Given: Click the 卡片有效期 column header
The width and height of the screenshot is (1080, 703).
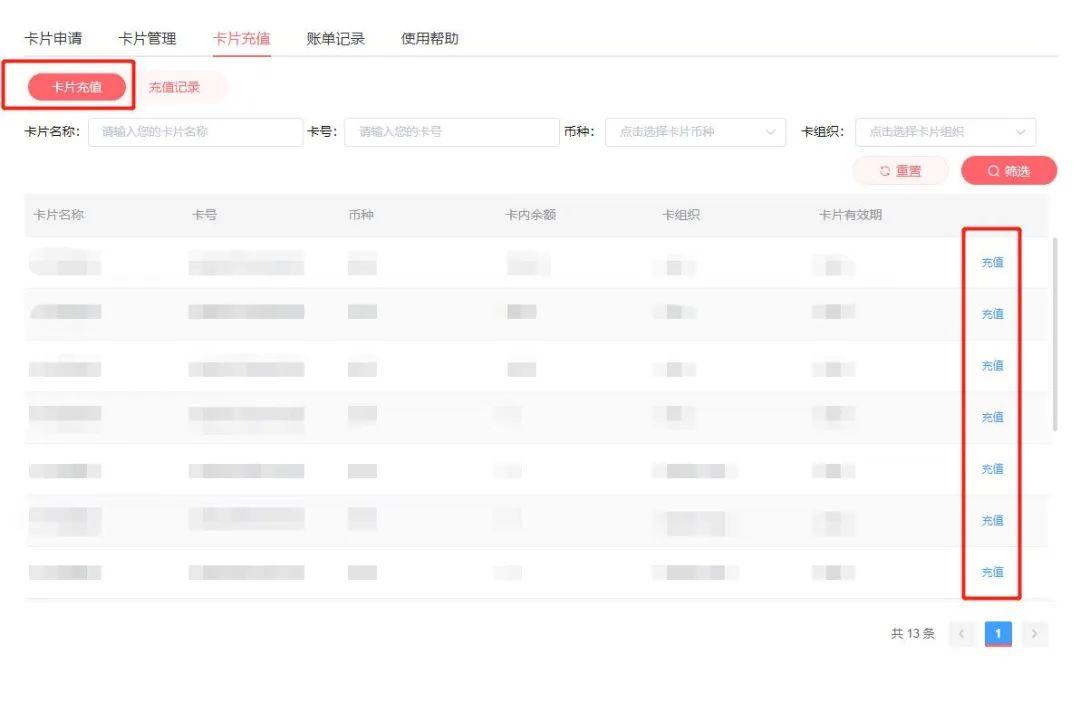Looking at the screenshot, I should (x=851, y=215).
